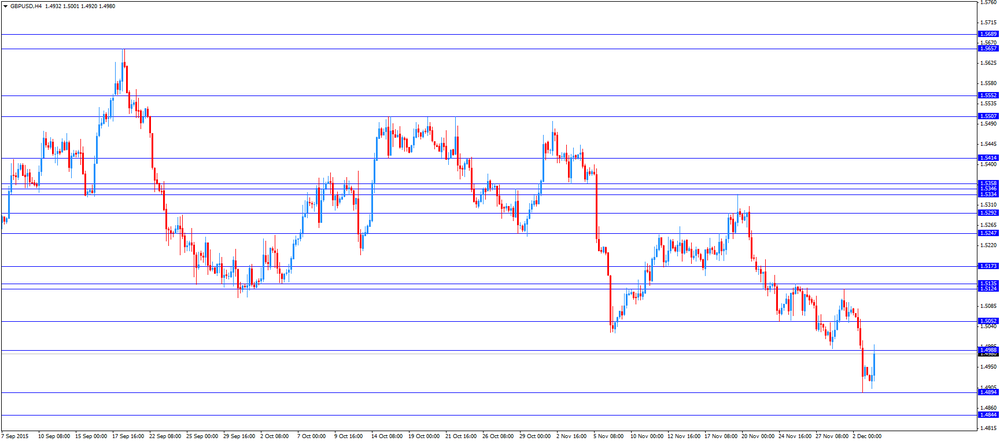Select the 1.5334 price label
1000x441 pixels.
click(987, 194)
